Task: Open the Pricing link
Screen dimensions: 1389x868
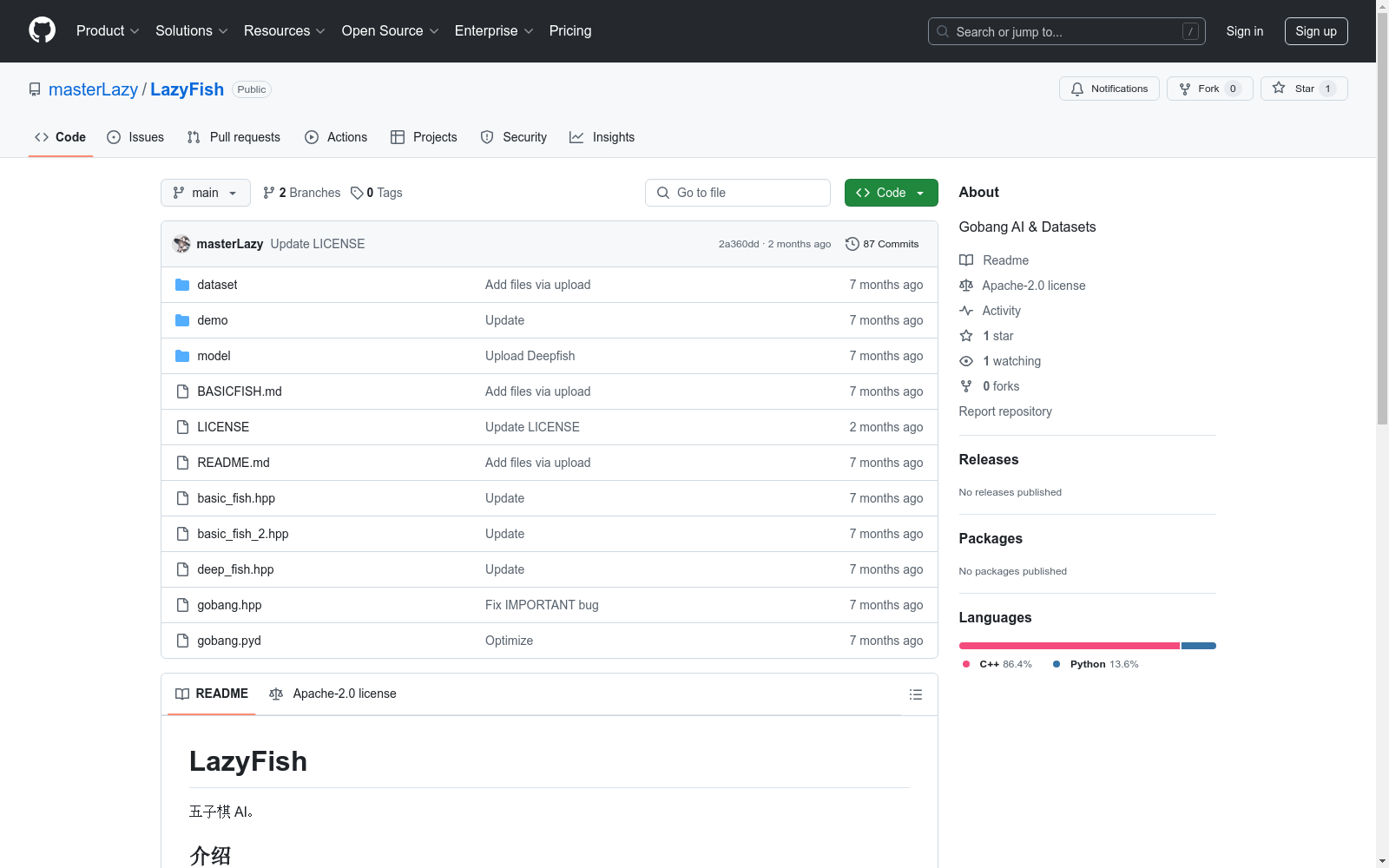Action: (570, 30)
